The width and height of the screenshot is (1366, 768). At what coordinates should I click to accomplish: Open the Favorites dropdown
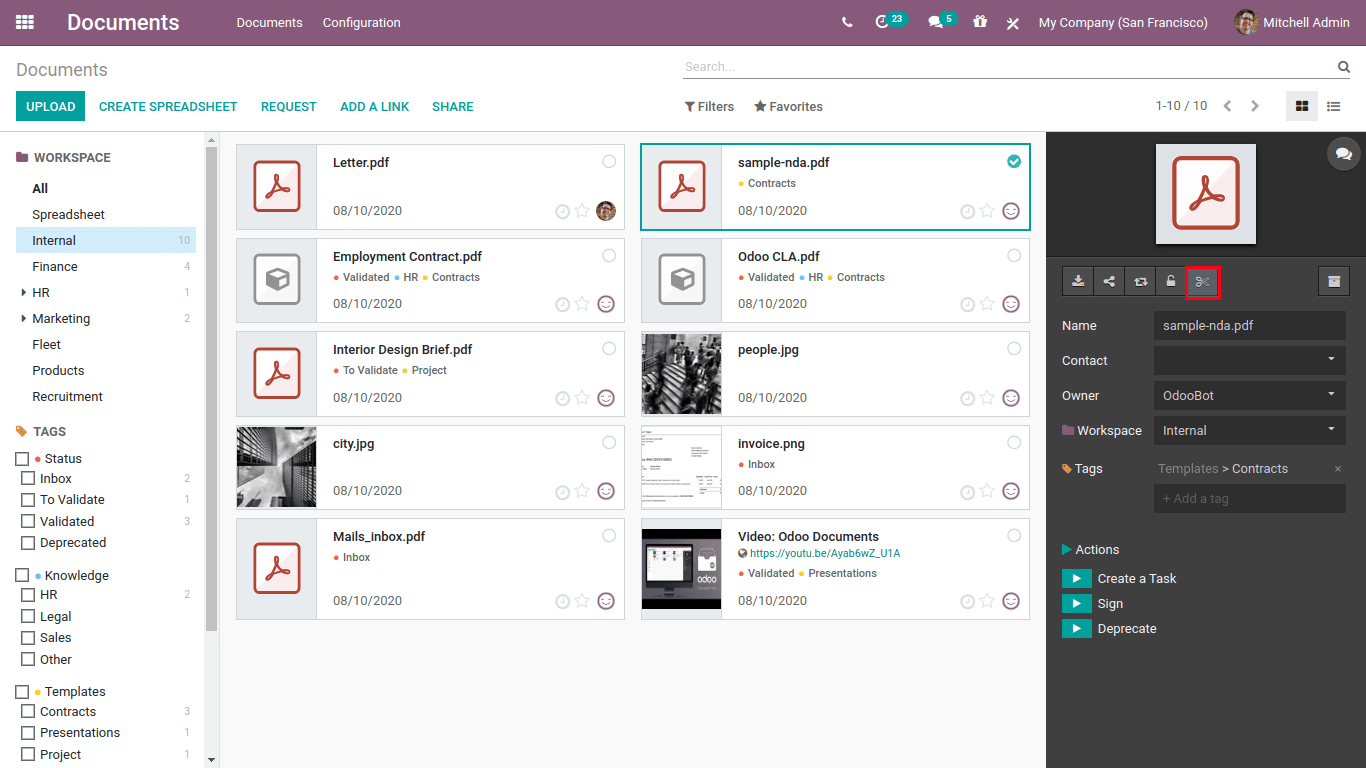788,106
